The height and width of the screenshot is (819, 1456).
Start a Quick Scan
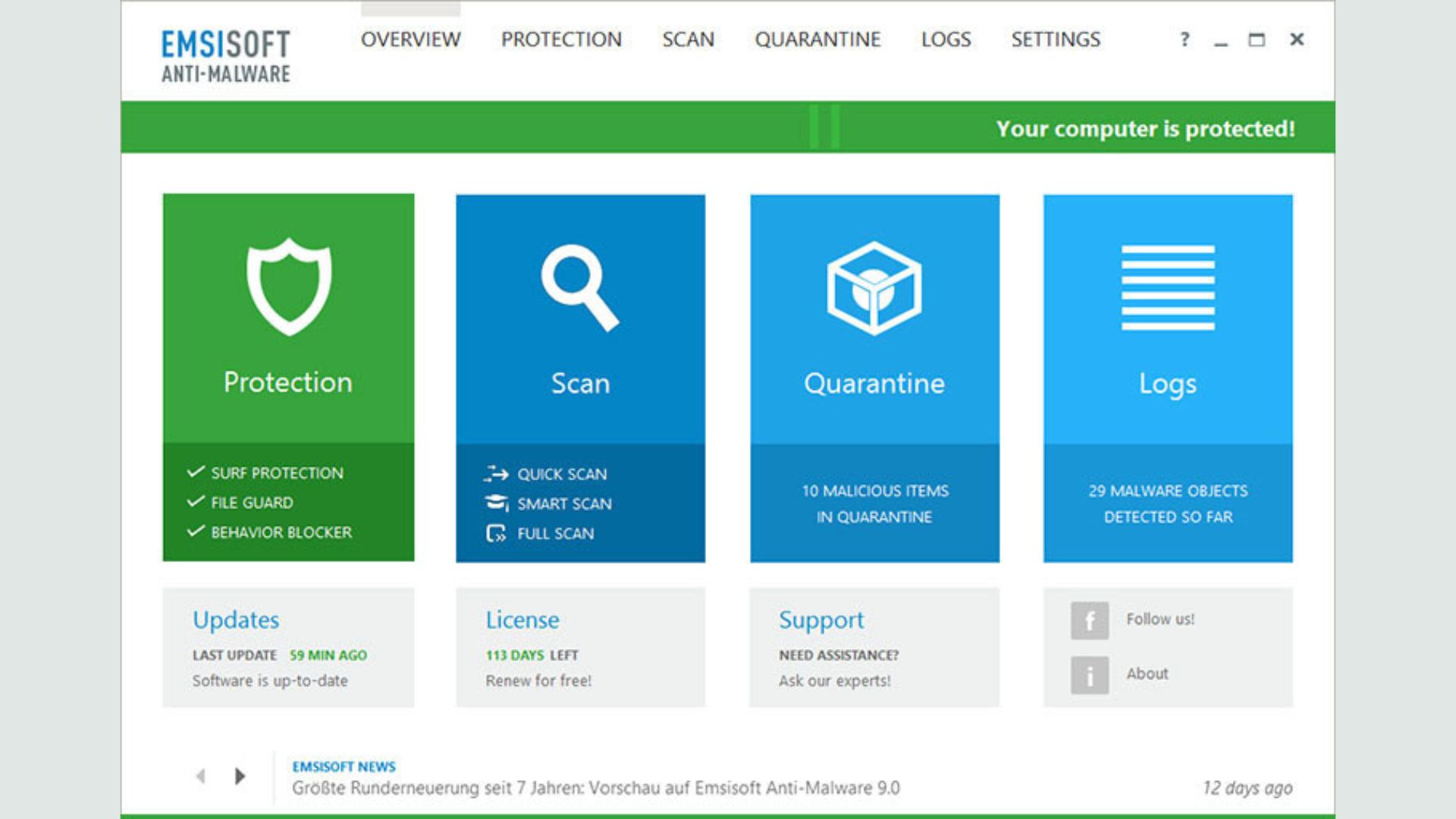(562, 475)
